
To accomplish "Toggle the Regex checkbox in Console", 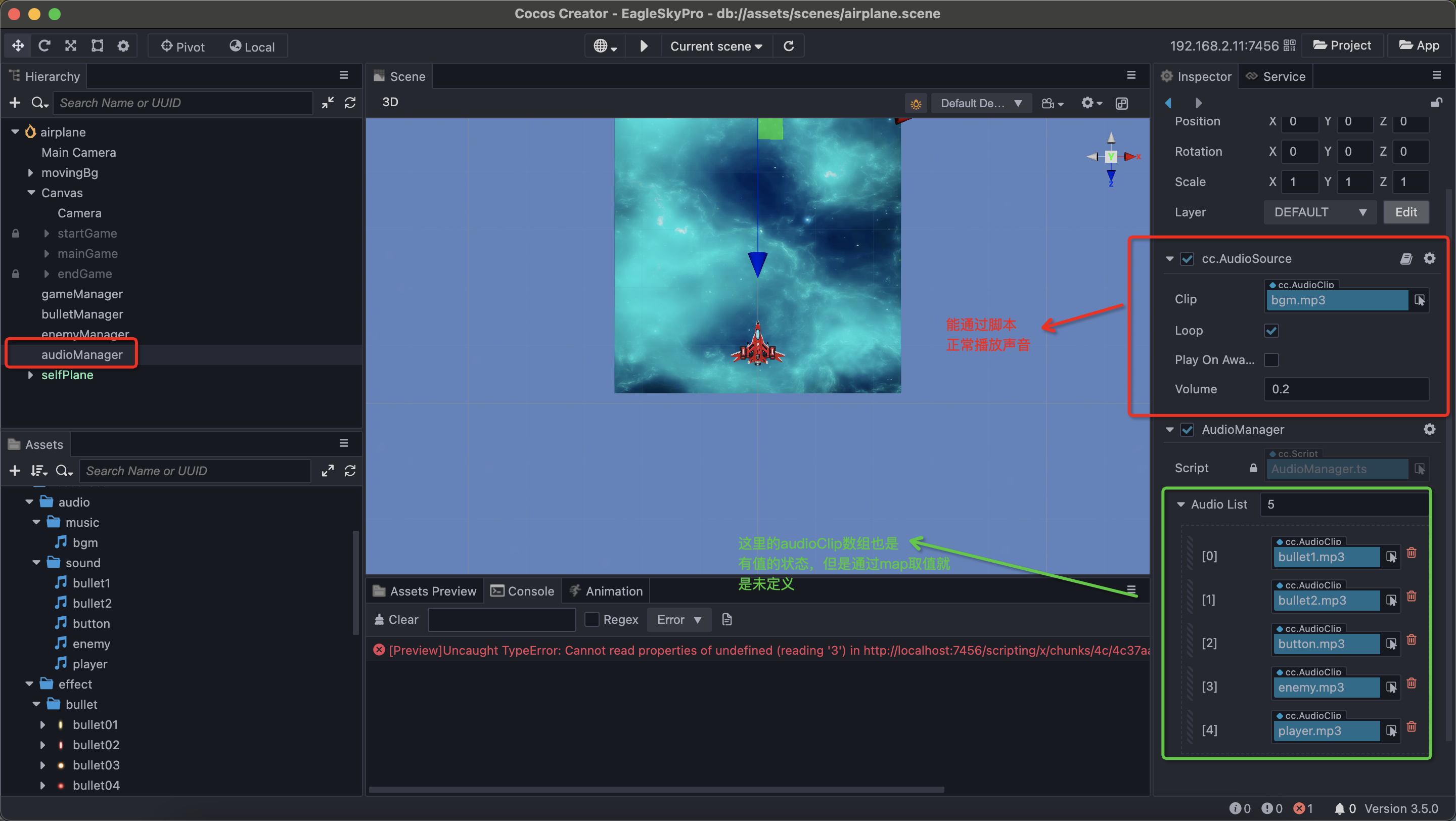I will 591,619.
